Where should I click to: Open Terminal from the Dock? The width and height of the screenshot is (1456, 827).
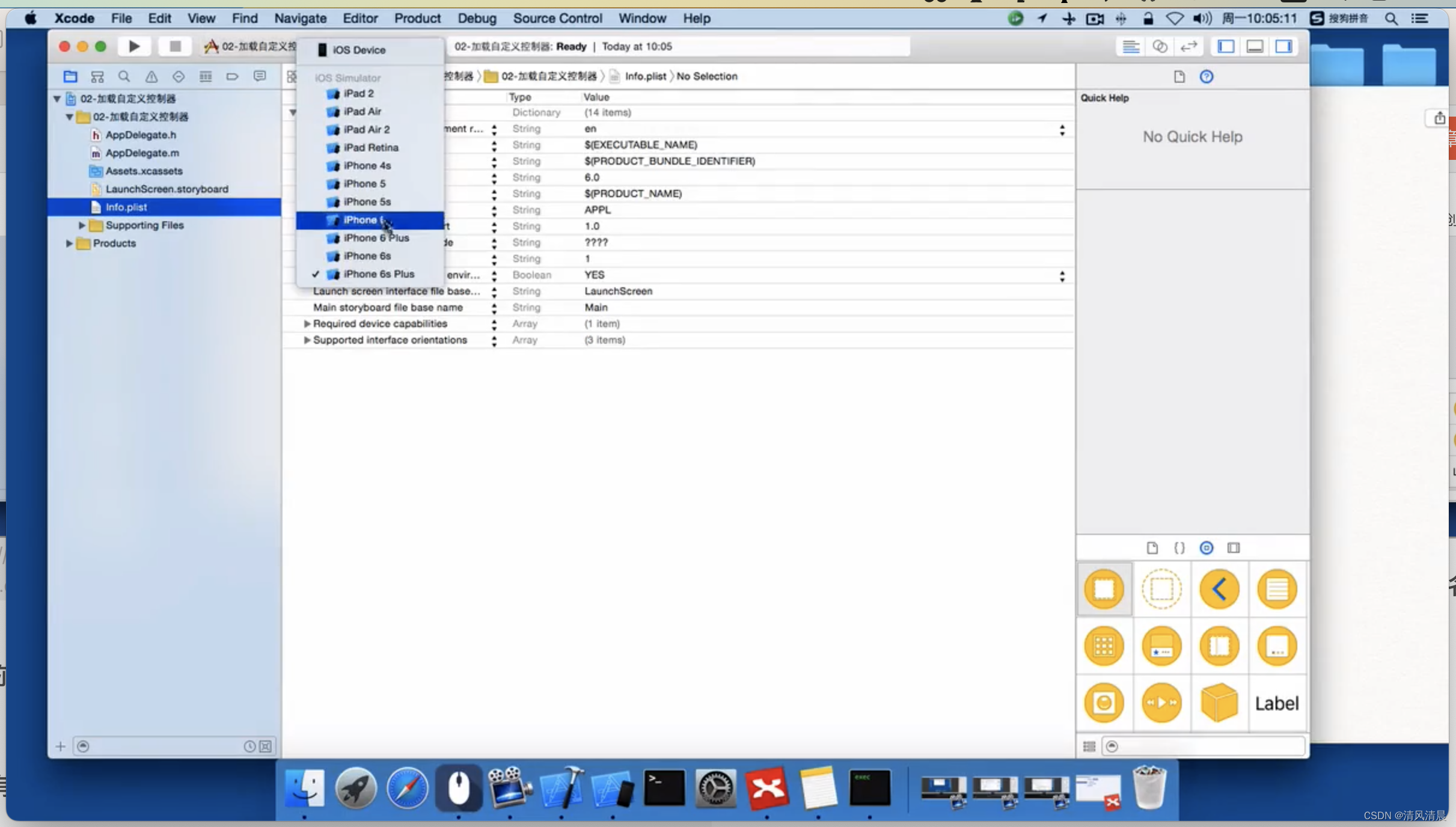tap(664, 788)
